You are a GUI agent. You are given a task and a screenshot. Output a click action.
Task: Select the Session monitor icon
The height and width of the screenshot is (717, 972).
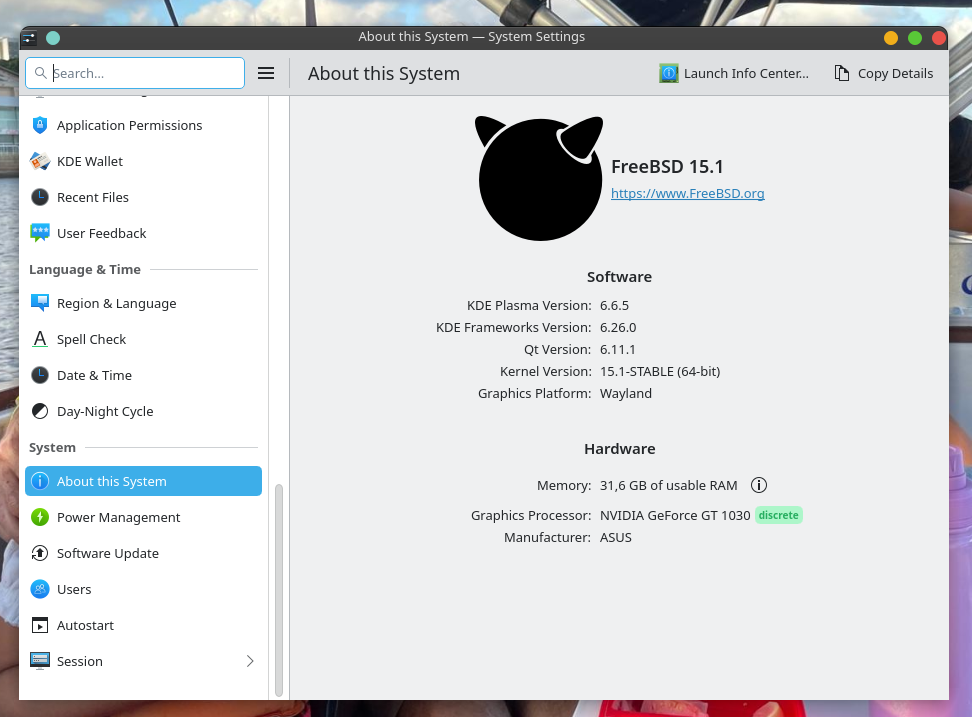pyautogui.click(x=40, y=661)
